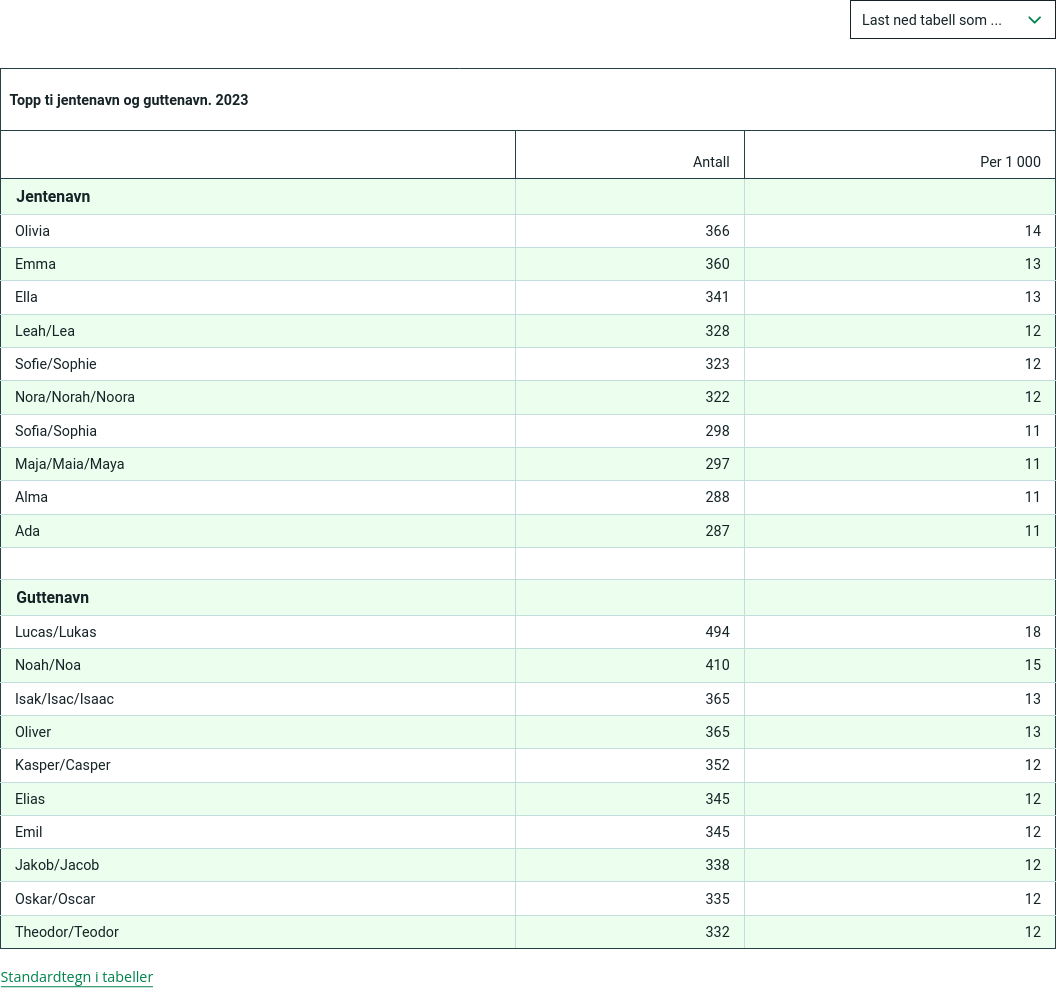The height and width of the screenshot is (995, 1056).
Task: Click Olivia's count value 366
Action: click(717, 231)
